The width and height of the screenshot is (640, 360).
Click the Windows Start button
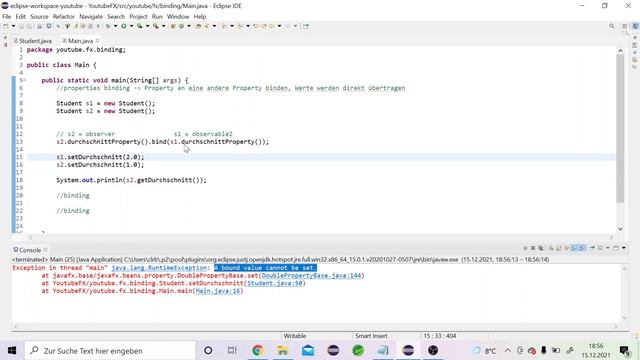click(x=12, y=351)
